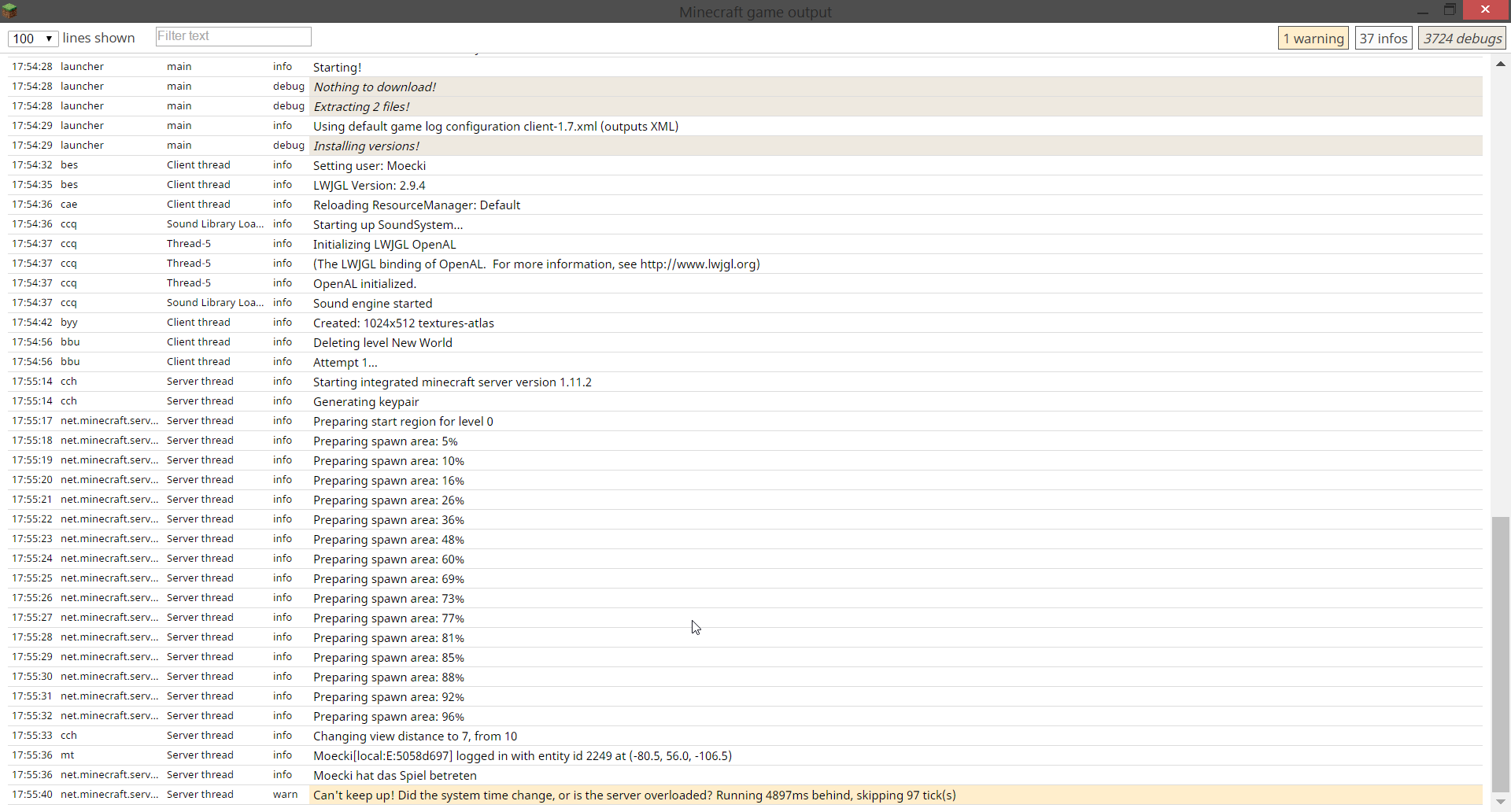Viewport: 1511px width, 812px height.
Task: Click the 'mt' logger name on the logged in row
Action: 68,755
